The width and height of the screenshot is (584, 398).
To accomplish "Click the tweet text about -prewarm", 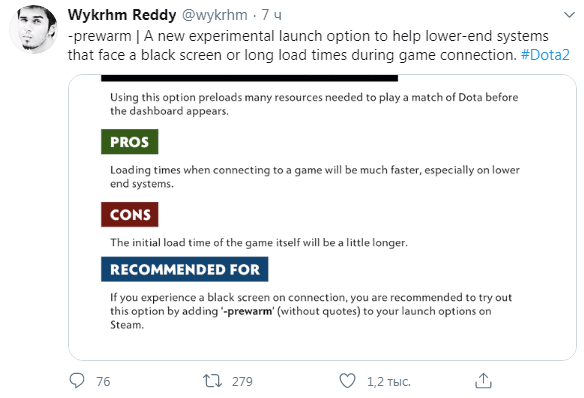I will (318, 45).
